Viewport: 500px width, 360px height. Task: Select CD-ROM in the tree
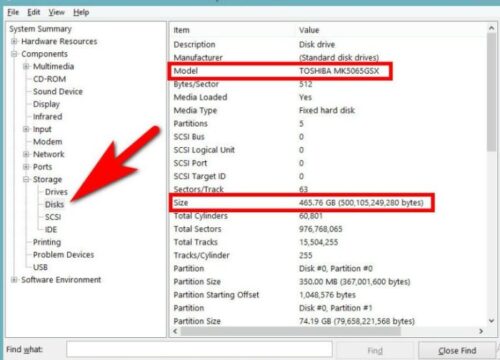[49, 79]
